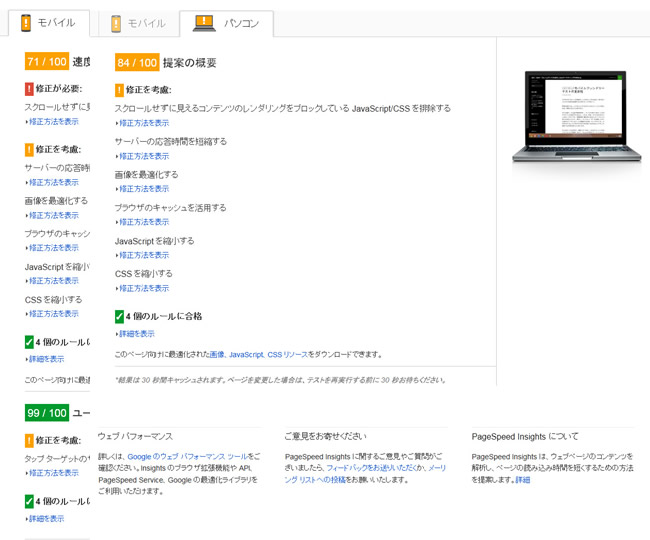Click the faded phone icon on second モバイル tab
This screenshot has height=540, width=650.
coord(116,24)
